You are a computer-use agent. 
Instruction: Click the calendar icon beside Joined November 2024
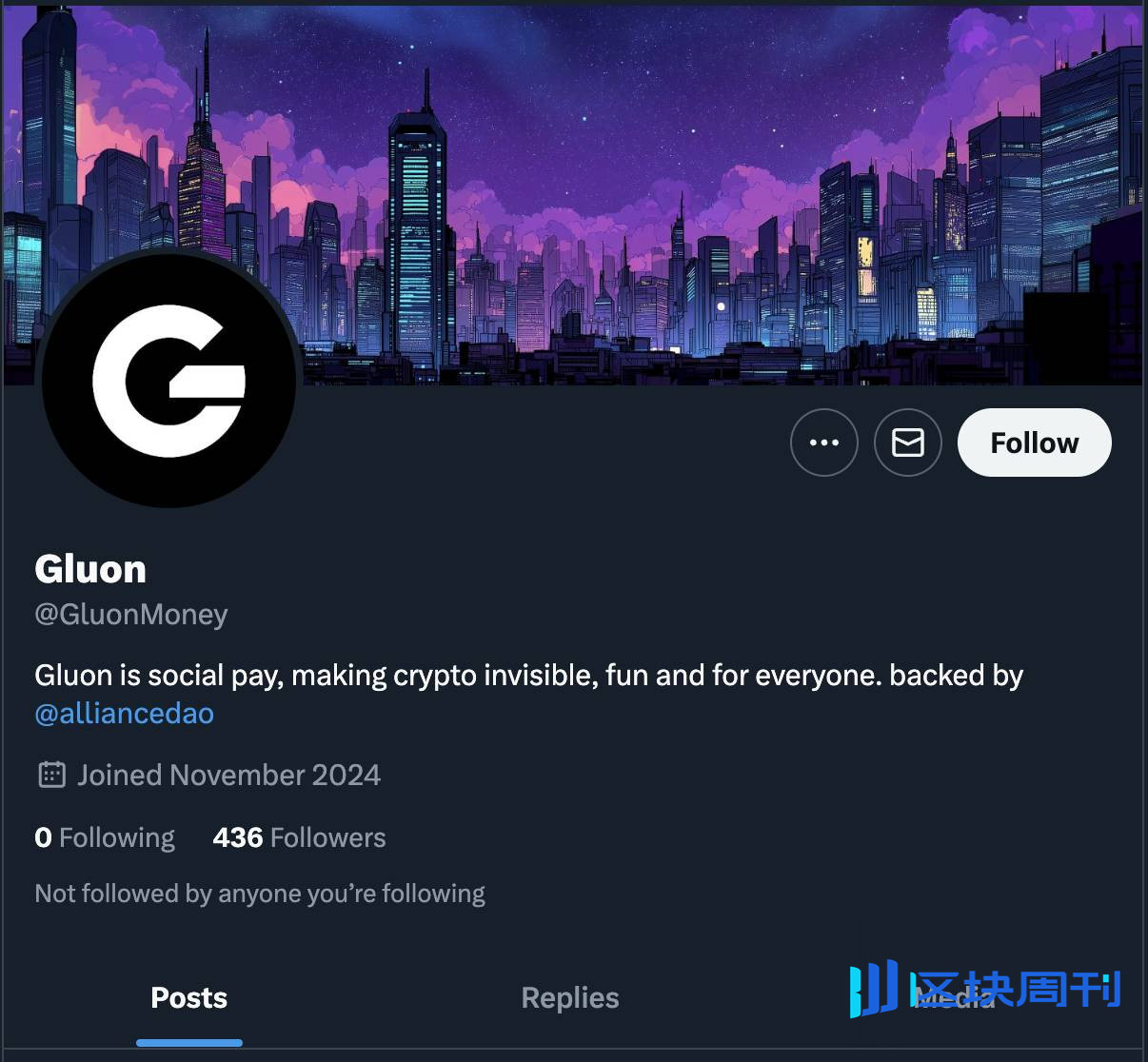click(x=51, y=775)
